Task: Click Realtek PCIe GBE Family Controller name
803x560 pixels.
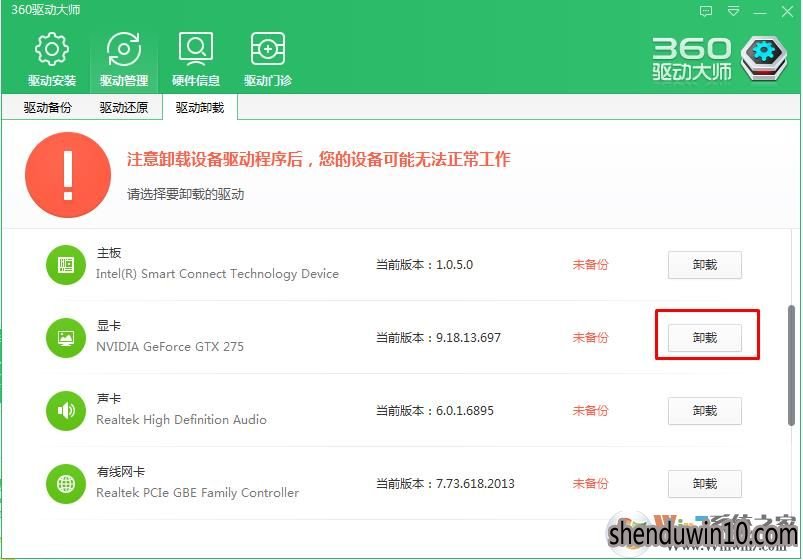Action: click(x=197, y=492)
